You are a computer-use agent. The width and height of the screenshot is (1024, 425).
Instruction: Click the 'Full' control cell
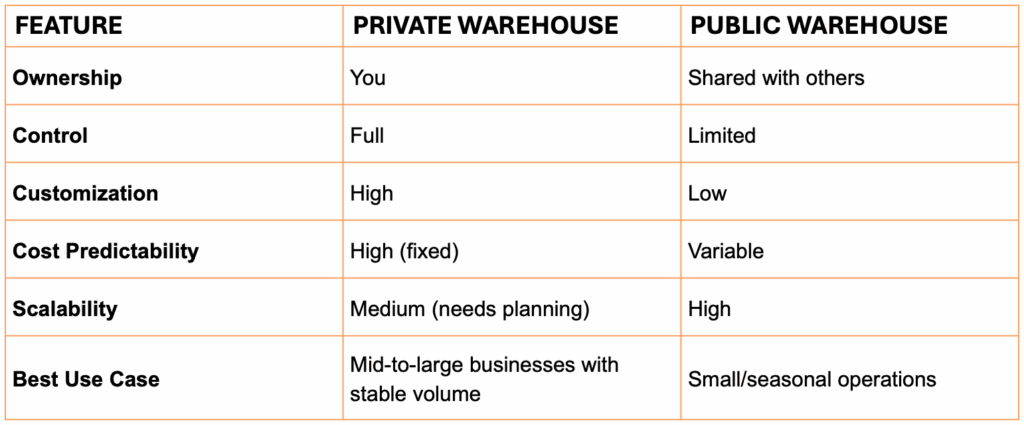[x=367, y=136]
